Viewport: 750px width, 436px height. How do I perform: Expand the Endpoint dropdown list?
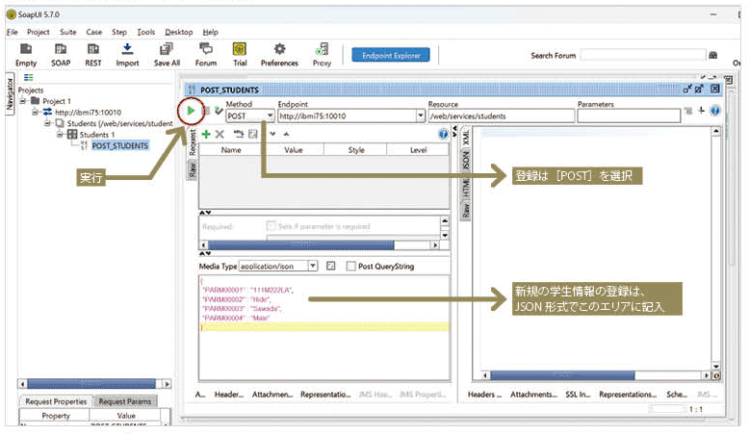(420, 116)
